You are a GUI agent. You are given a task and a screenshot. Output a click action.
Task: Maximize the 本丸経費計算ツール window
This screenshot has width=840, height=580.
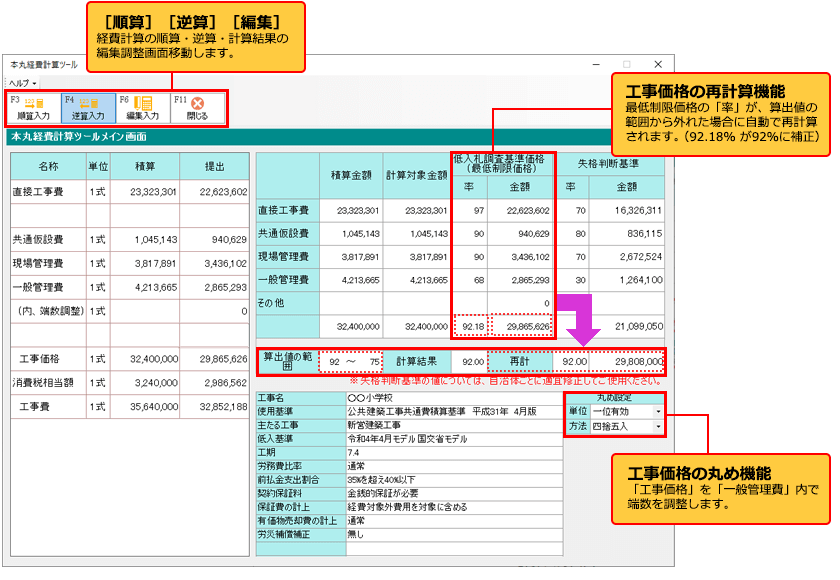pyautogui.click(x=625, y=62)
